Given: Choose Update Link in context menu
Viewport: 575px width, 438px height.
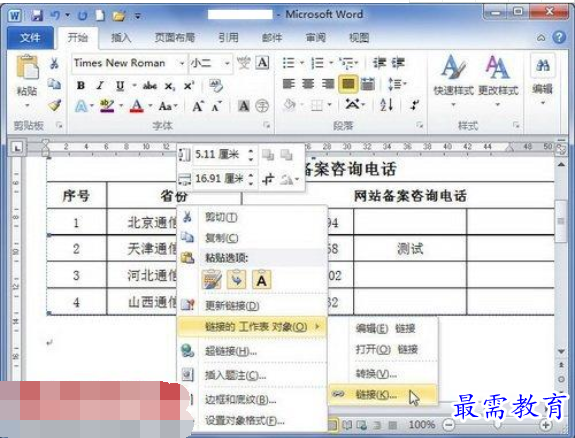Looking at the screenshot, I should point(252,305).
